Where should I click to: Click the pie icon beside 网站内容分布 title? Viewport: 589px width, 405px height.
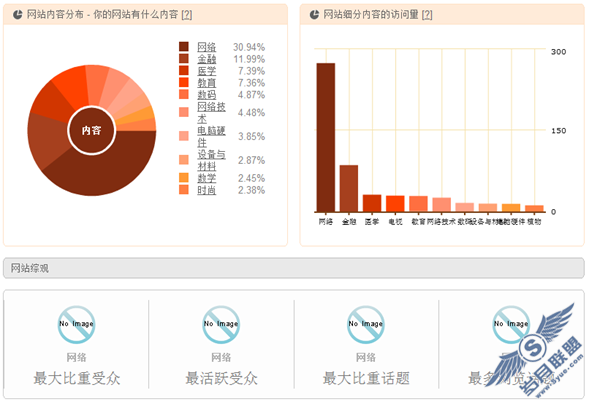click(x=18, y=15)
